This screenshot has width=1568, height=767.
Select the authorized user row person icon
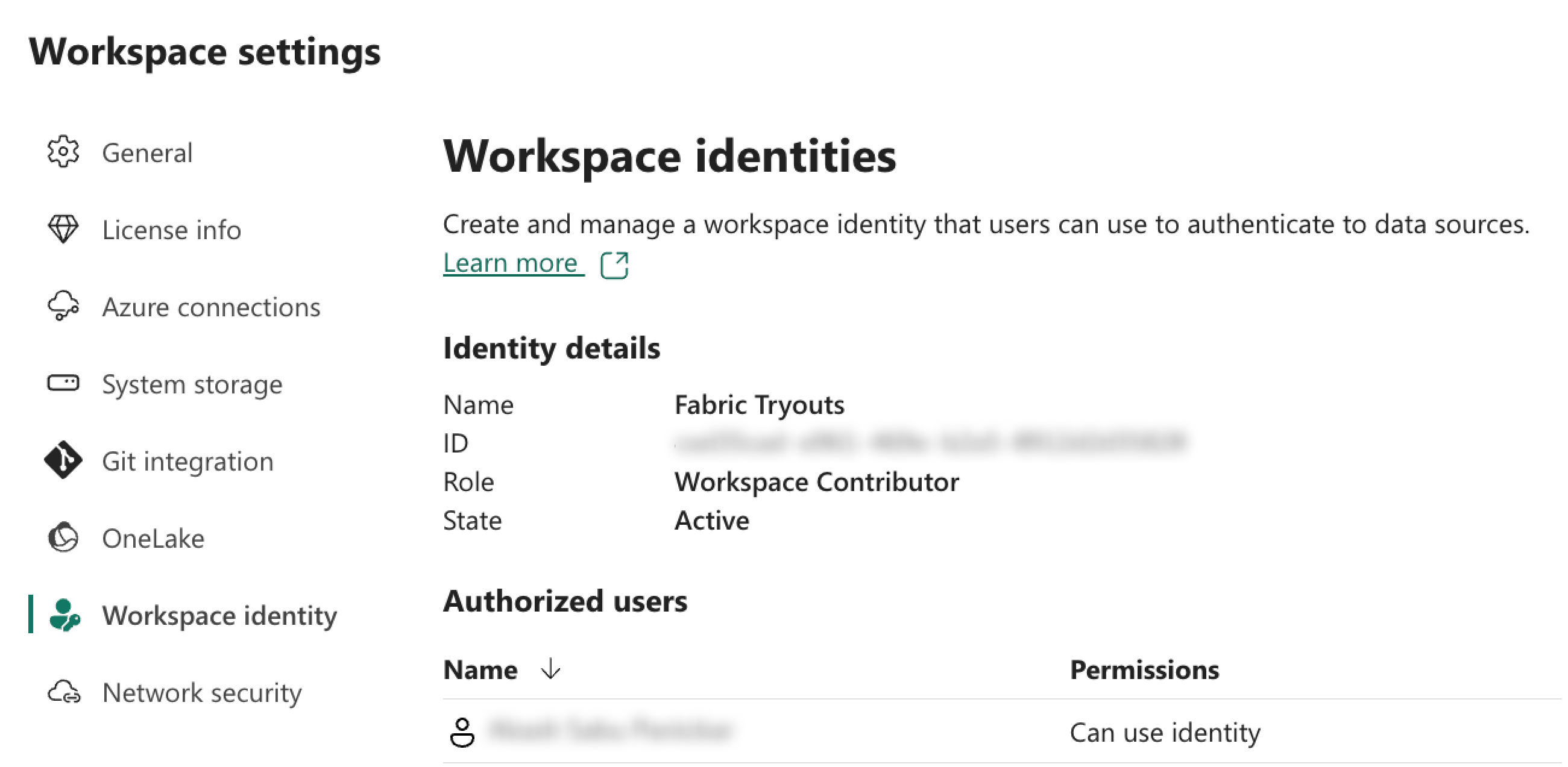462,731
